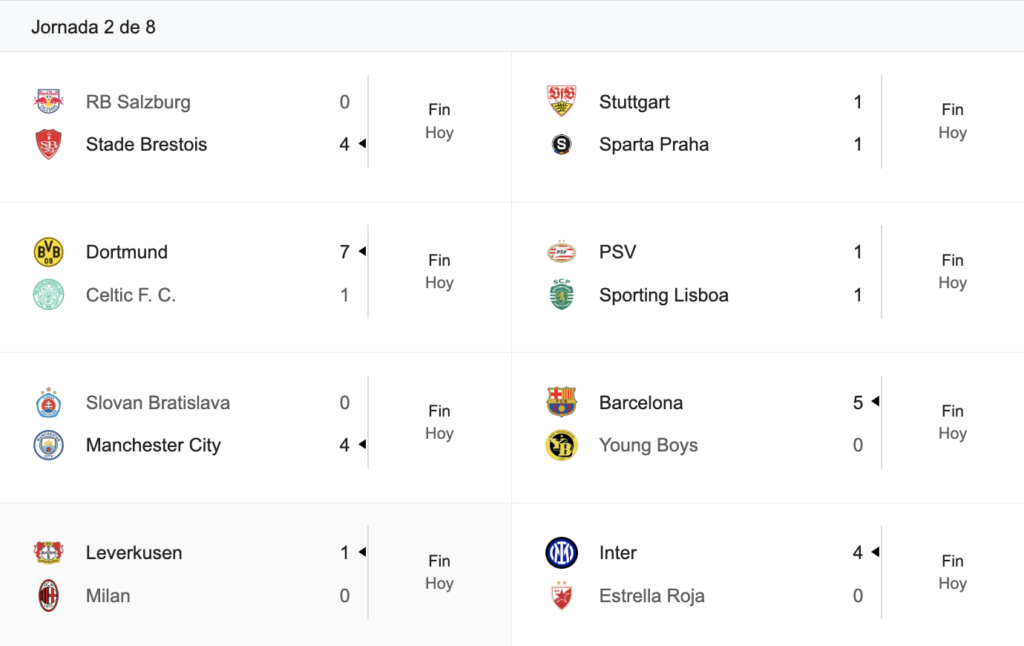This screenshot has width=1024, height=646.
Task: Click the Stade Brestois club logo
Action: tap(48, 144)
